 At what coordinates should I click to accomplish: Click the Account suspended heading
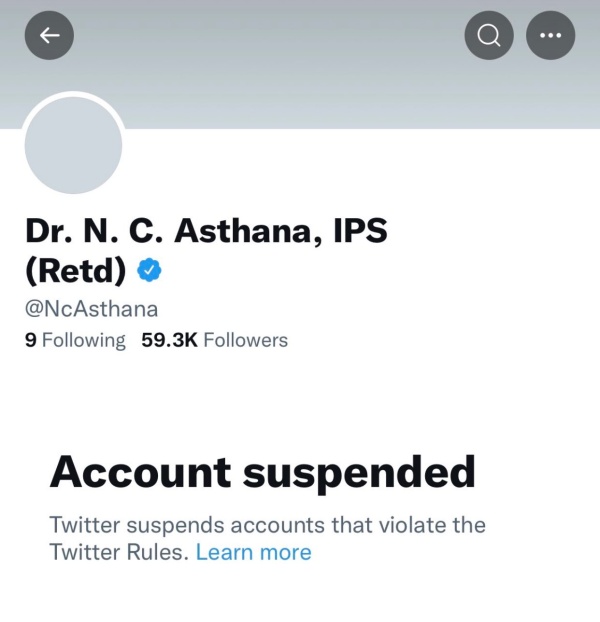pos(262,472)
